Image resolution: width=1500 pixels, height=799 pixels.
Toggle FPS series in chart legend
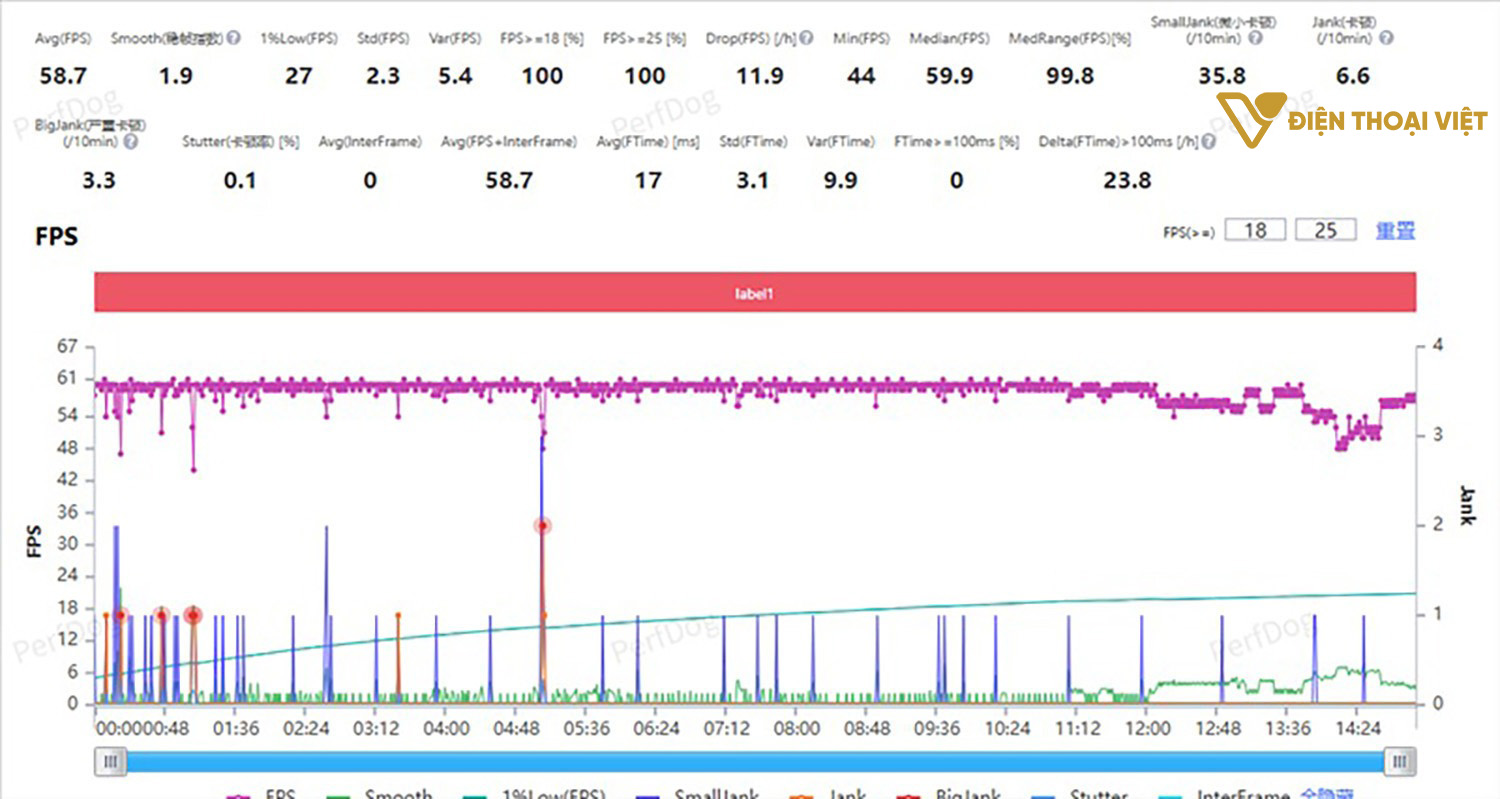[x=262, y=794]
